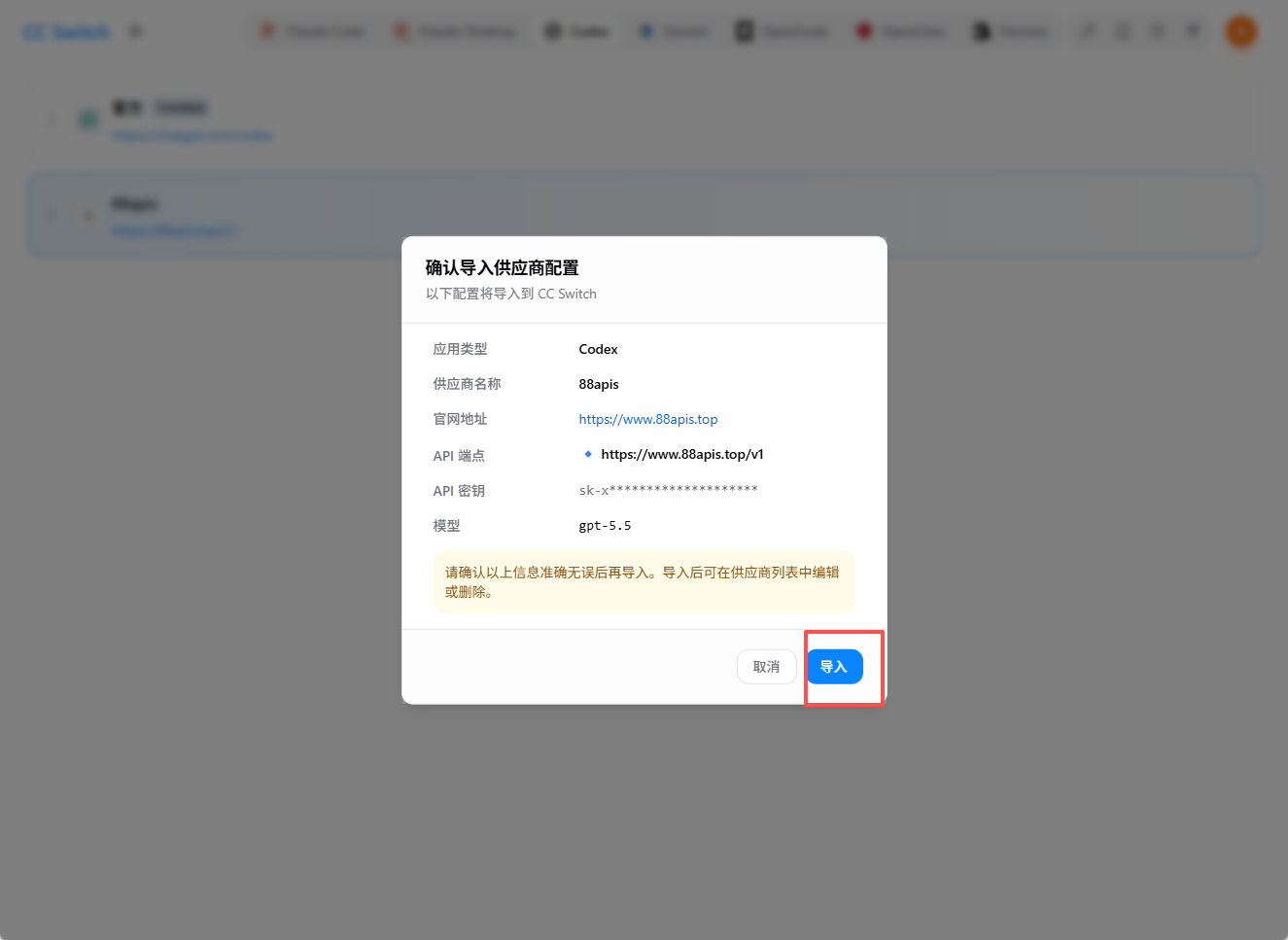Click the yellow warning notice text

click(x=644, y=581)
